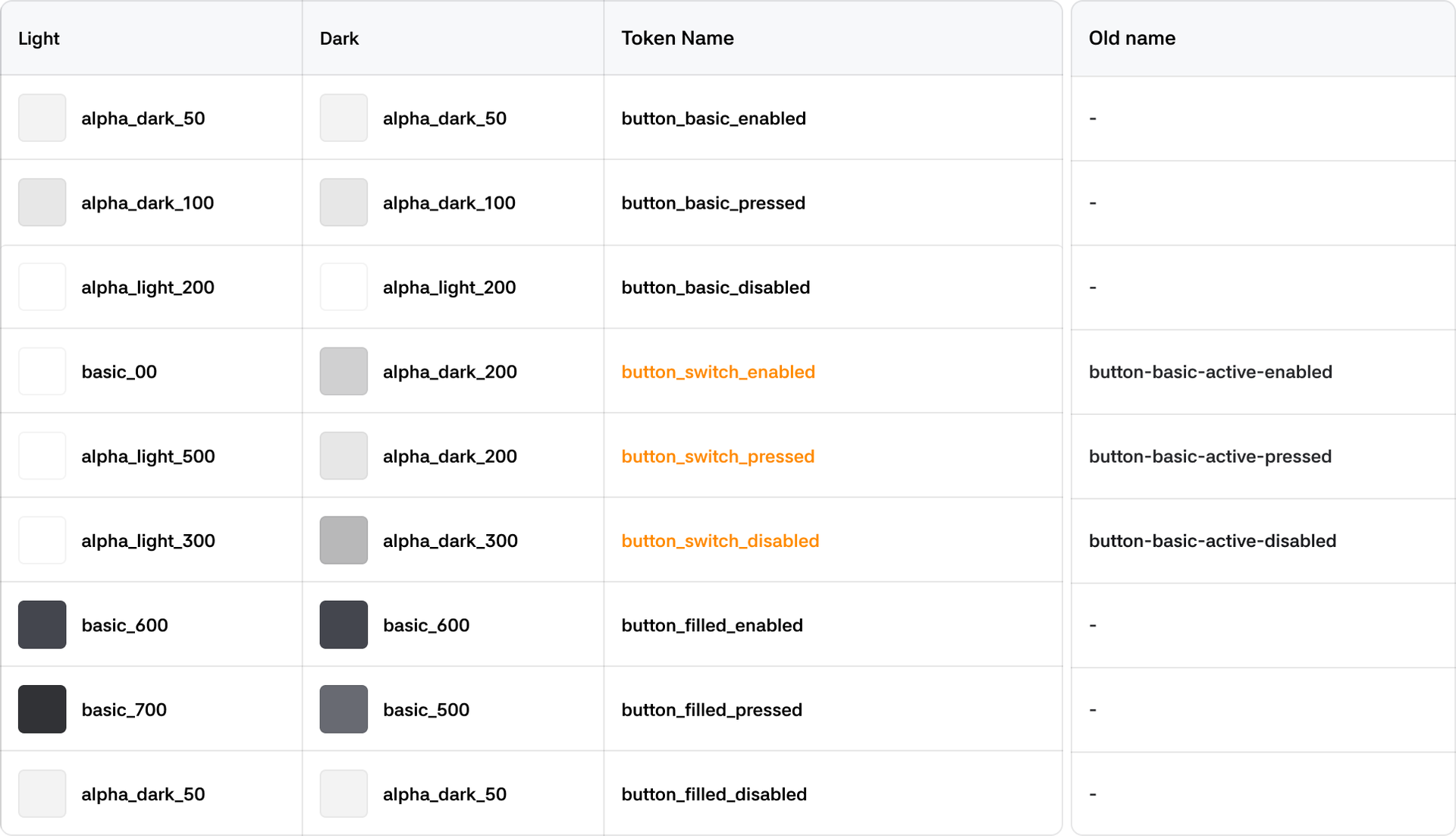Click the Light basic_600 color swatch
The width and height of the screenshot is (1456, 836).
pyautogui.click(x=42, y=624)
